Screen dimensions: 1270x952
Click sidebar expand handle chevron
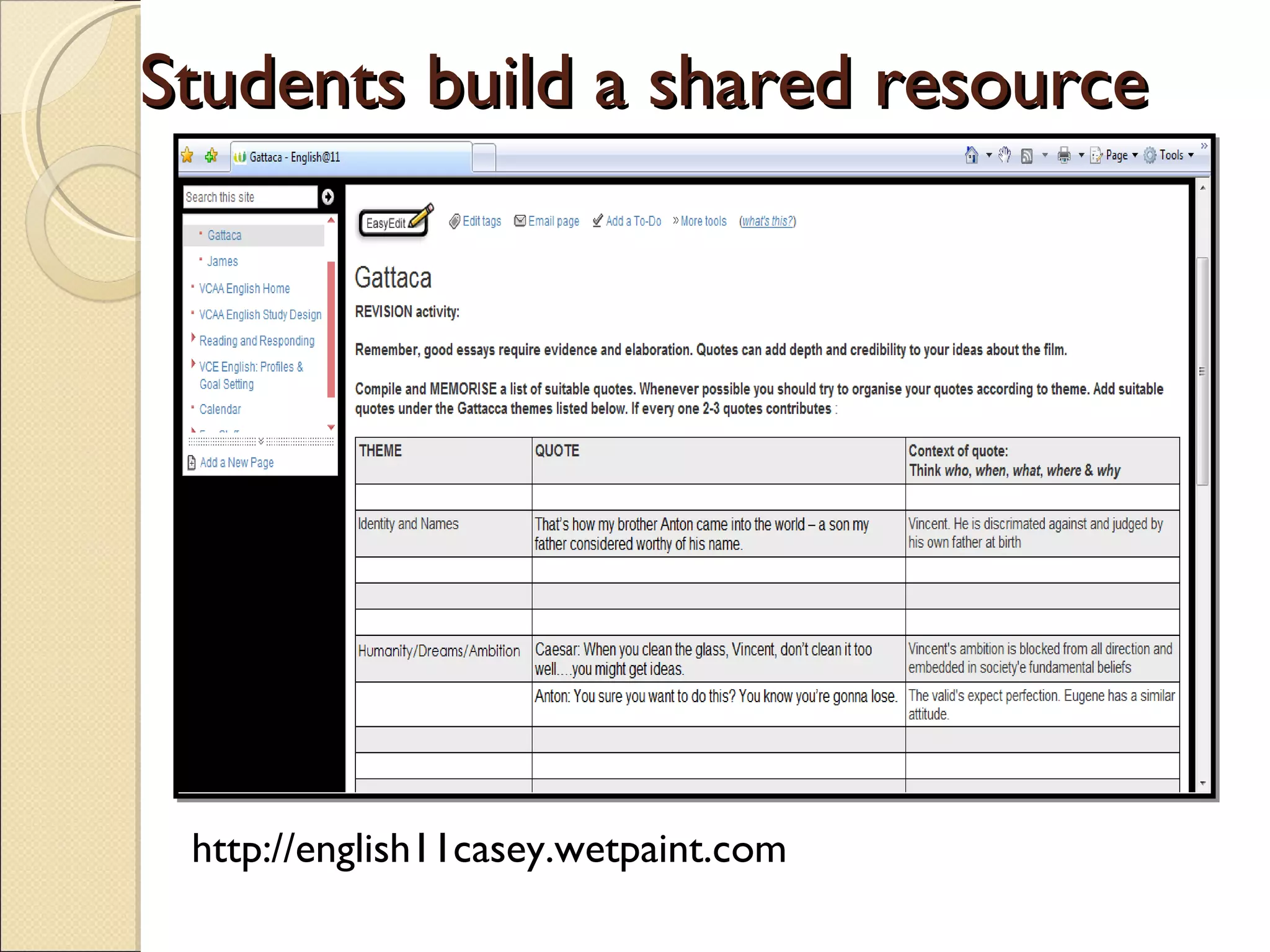pyautogui.click(x=261, y=441)
